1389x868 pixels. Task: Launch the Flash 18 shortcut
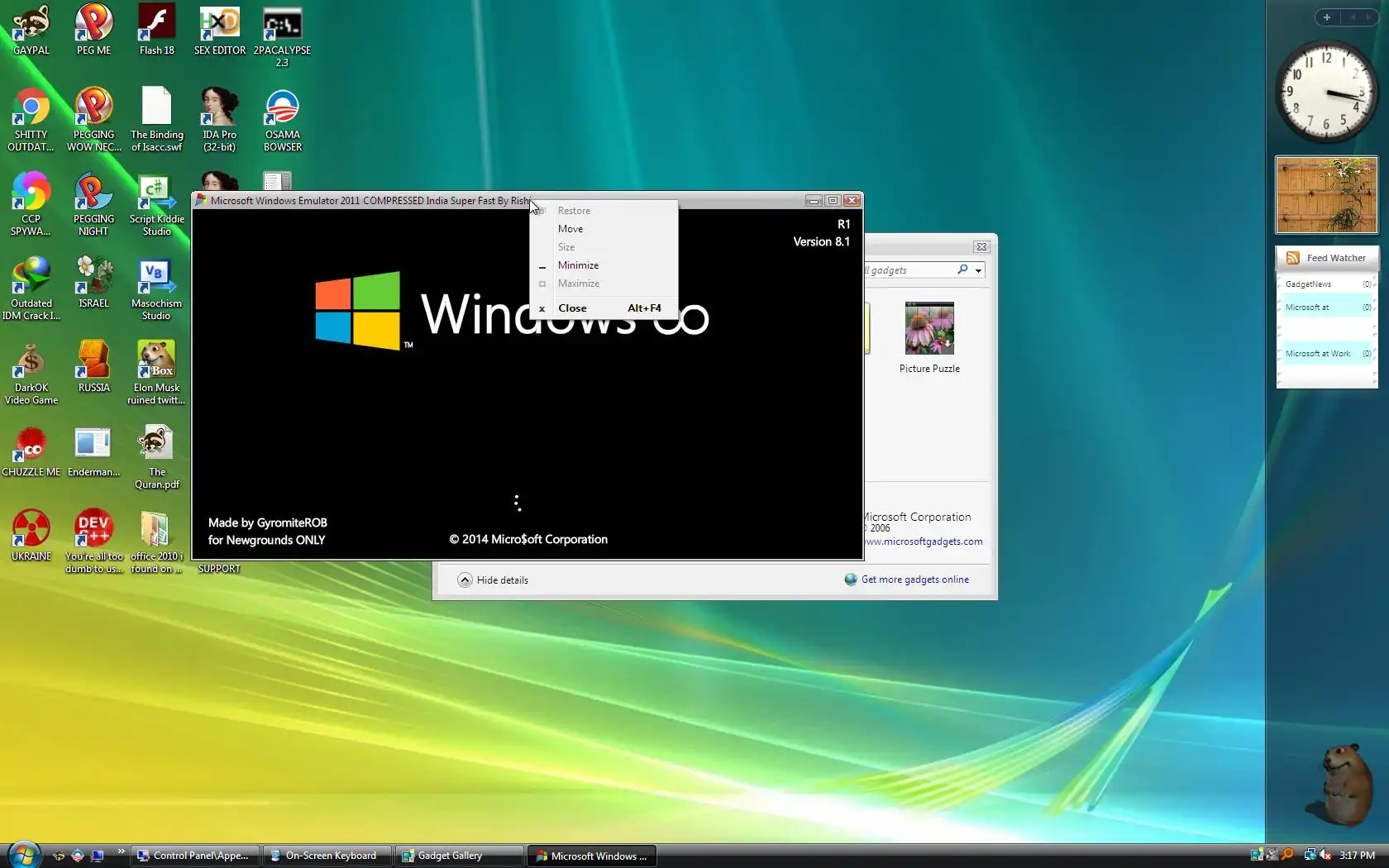(x=156, y=30)
